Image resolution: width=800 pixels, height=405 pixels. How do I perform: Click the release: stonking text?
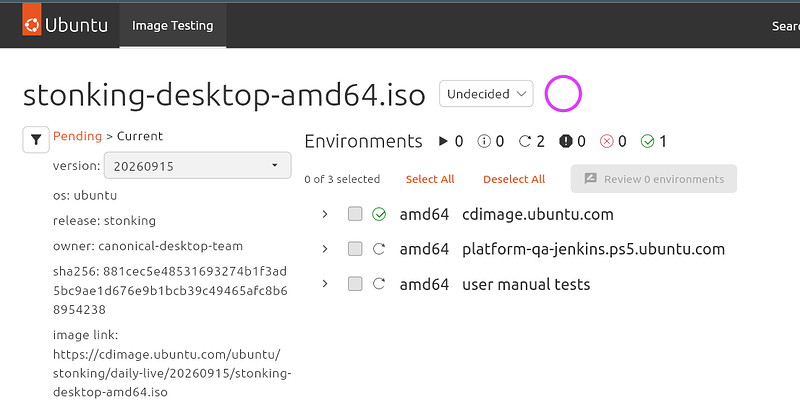[105, 221]
